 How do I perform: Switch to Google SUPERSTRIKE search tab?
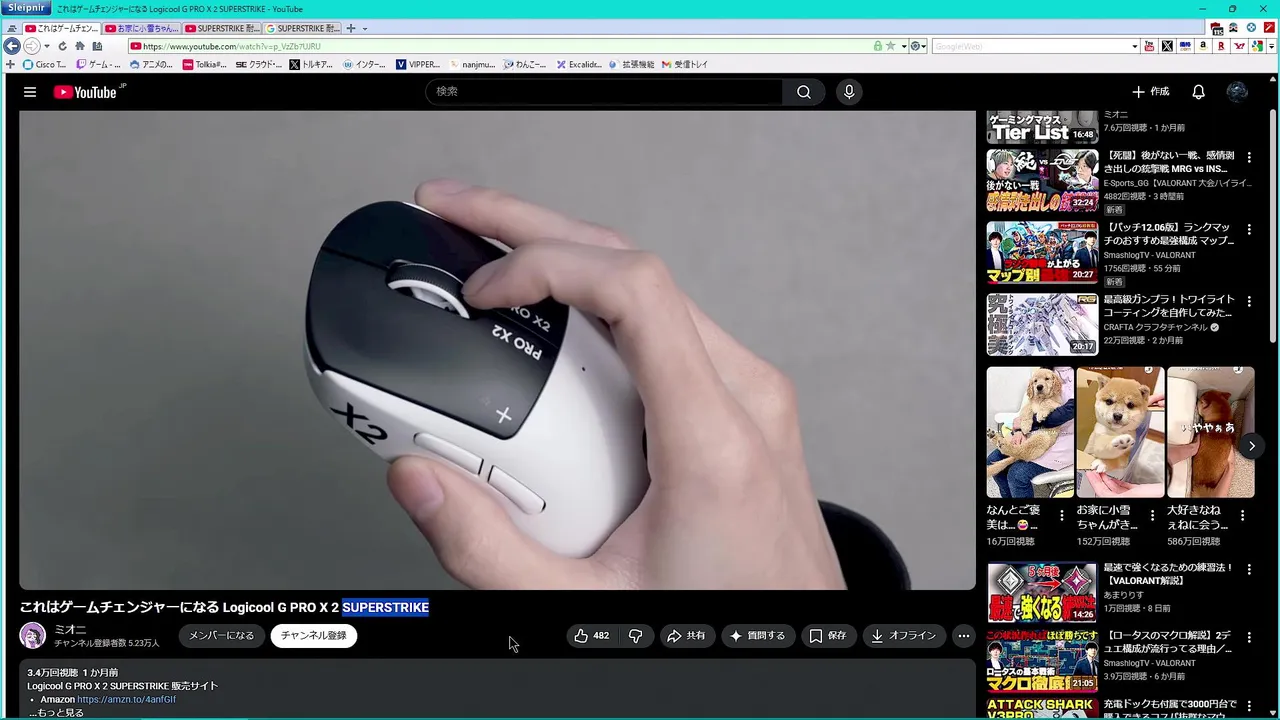[x=302, y=28]
